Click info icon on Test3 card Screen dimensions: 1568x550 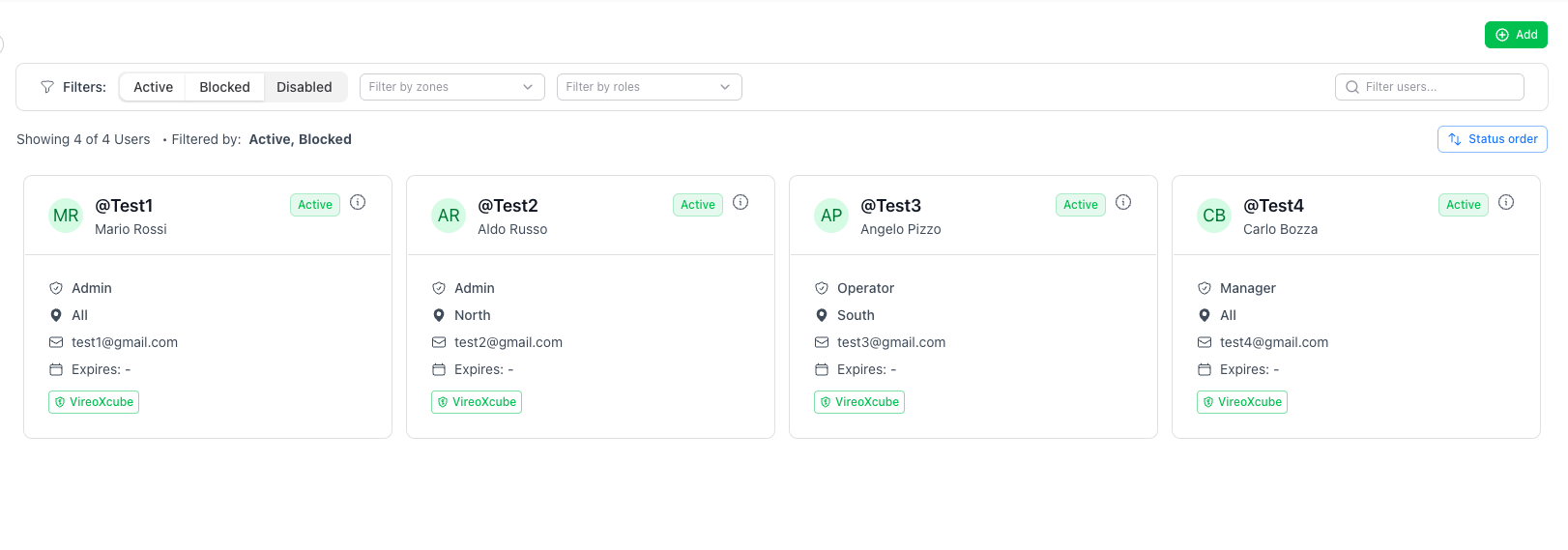1123,202
